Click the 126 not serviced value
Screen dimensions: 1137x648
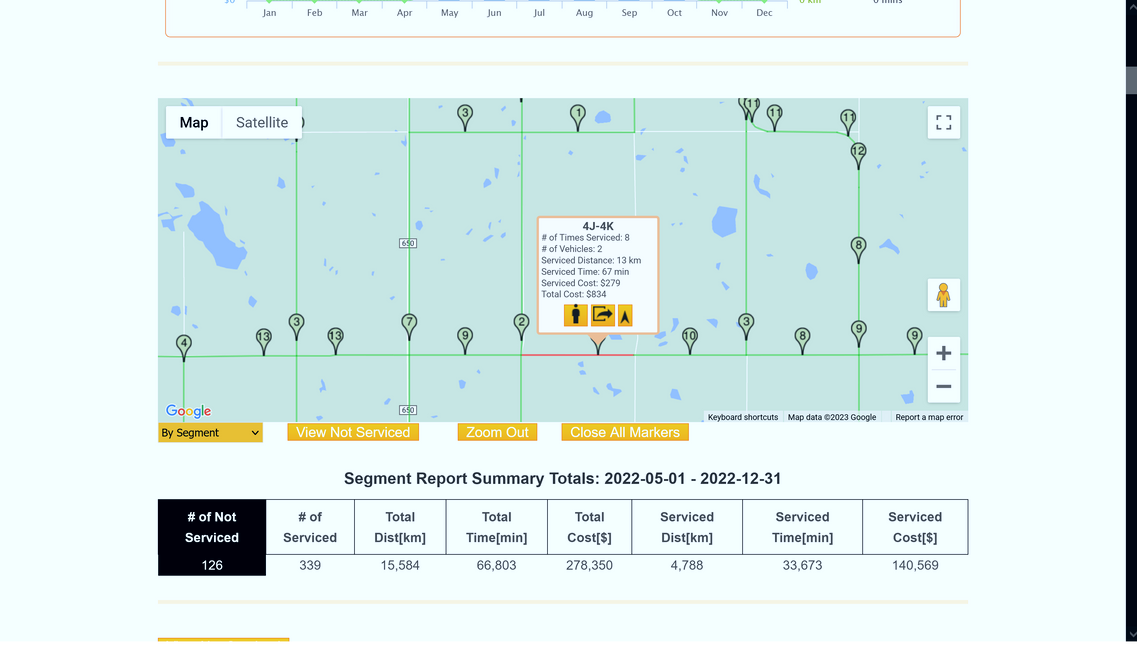click(212, 565)
